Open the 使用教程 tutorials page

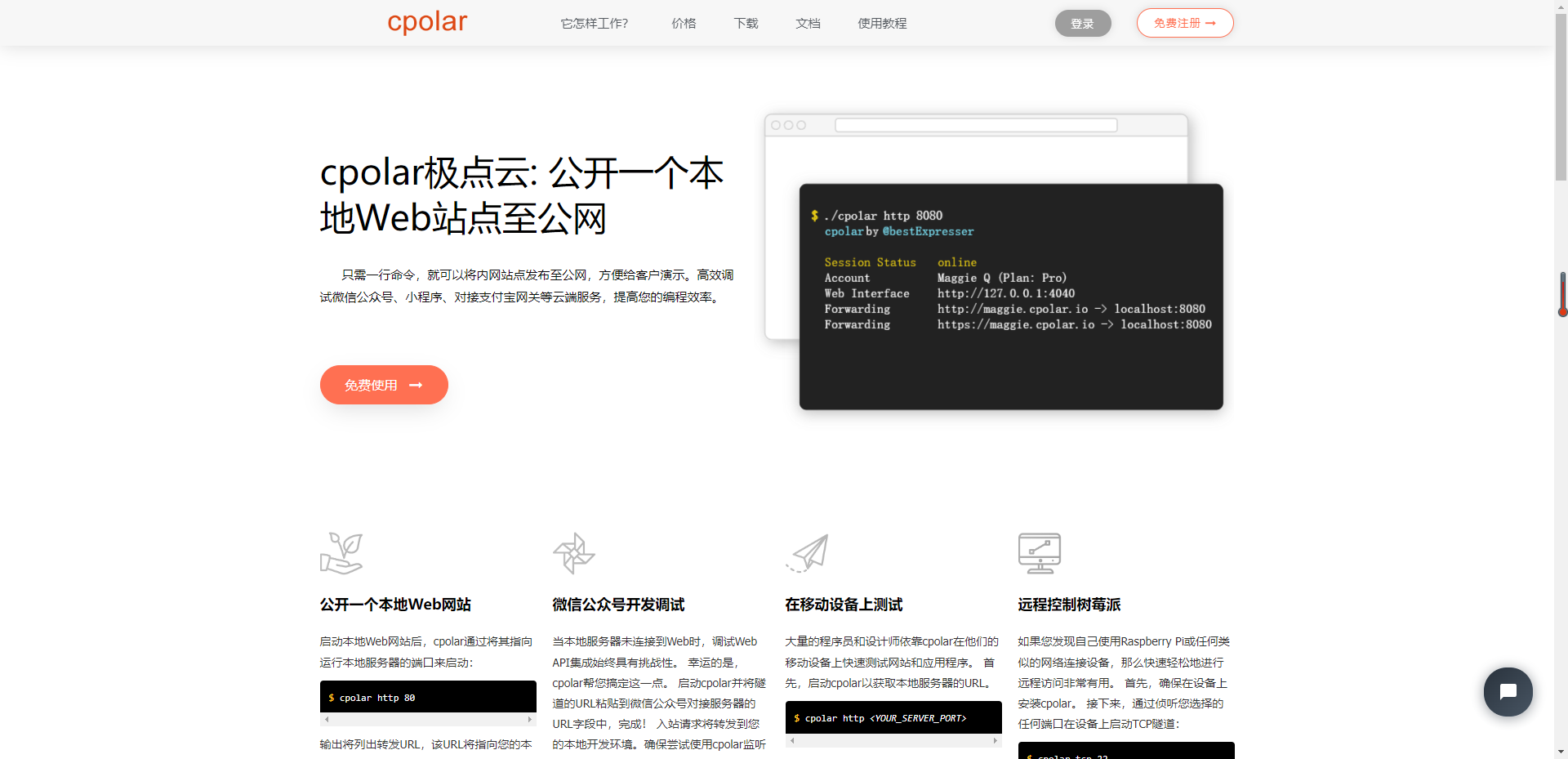pos(882,24)
